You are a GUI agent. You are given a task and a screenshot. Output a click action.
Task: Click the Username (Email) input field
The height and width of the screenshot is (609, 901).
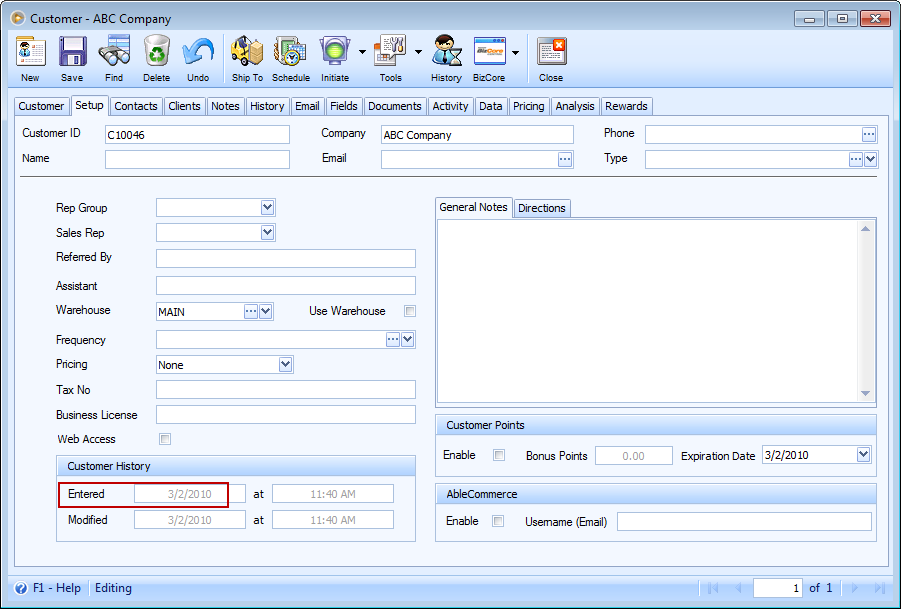point(744,522)
